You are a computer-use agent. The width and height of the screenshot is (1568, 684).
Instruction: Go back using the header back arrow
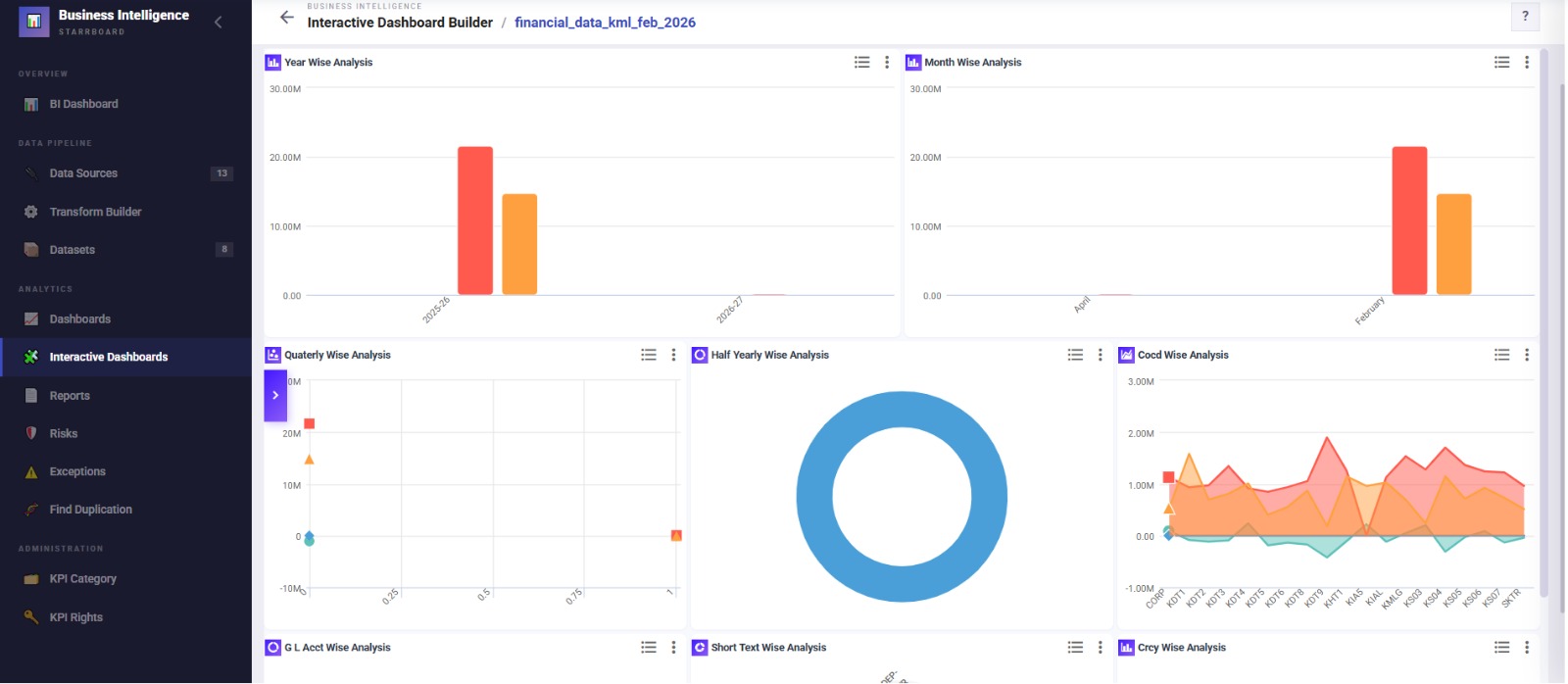(x=286, y=18)
